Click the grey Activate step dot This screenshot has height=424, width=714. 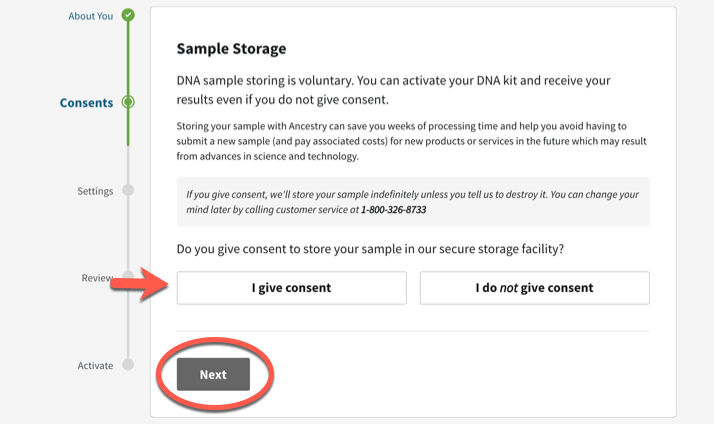[x=128, y=364]
